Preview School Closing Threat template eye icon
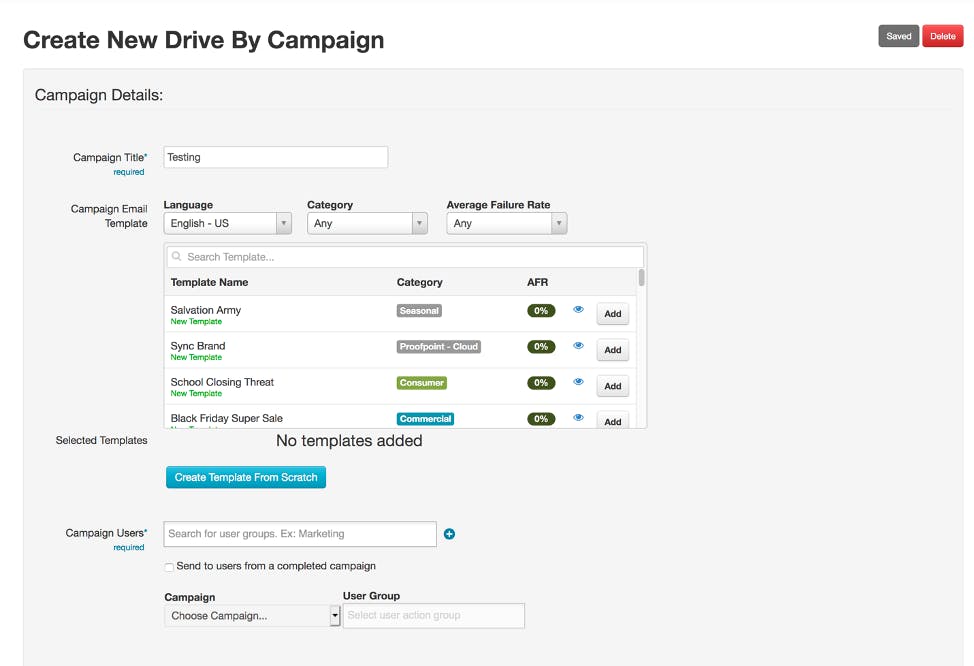This screenshot has height=666, width=974. [x=578, y=382]
